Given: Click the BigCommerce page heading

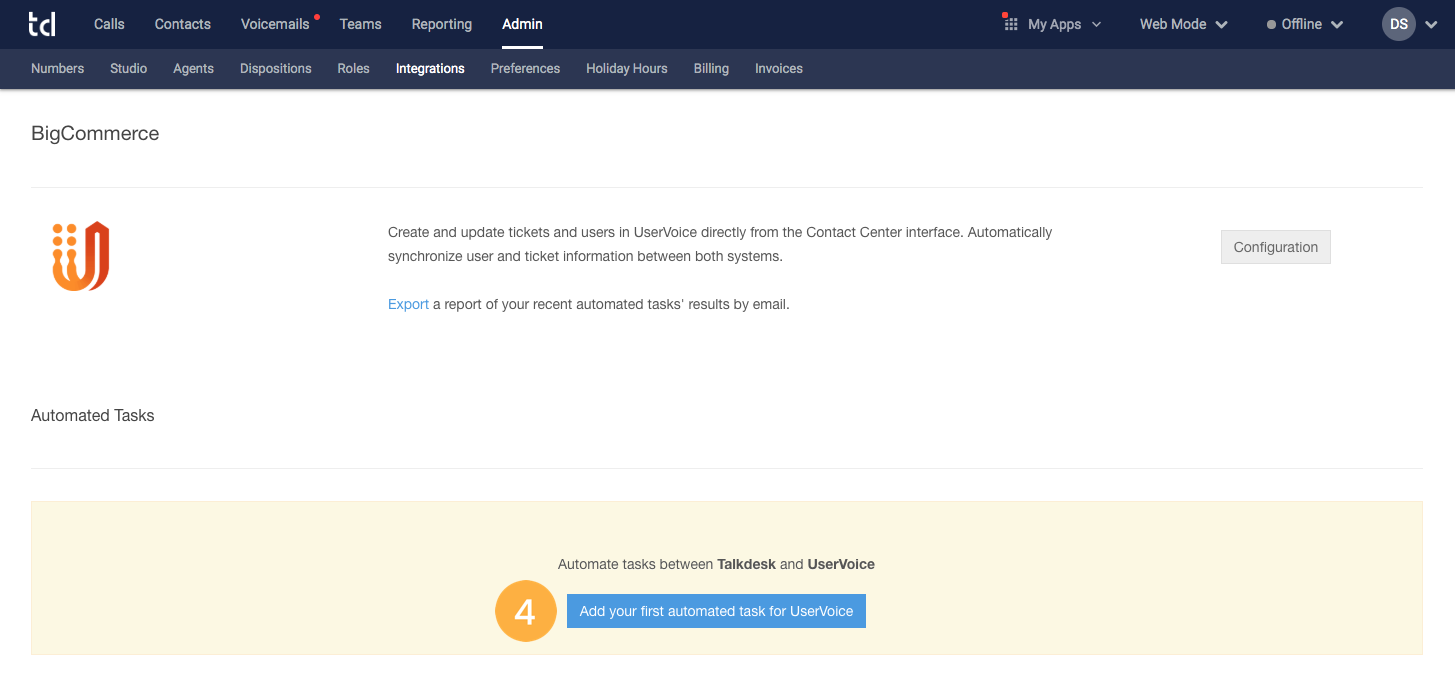Looking at the screenshot, I should click(x=95, y=133).
